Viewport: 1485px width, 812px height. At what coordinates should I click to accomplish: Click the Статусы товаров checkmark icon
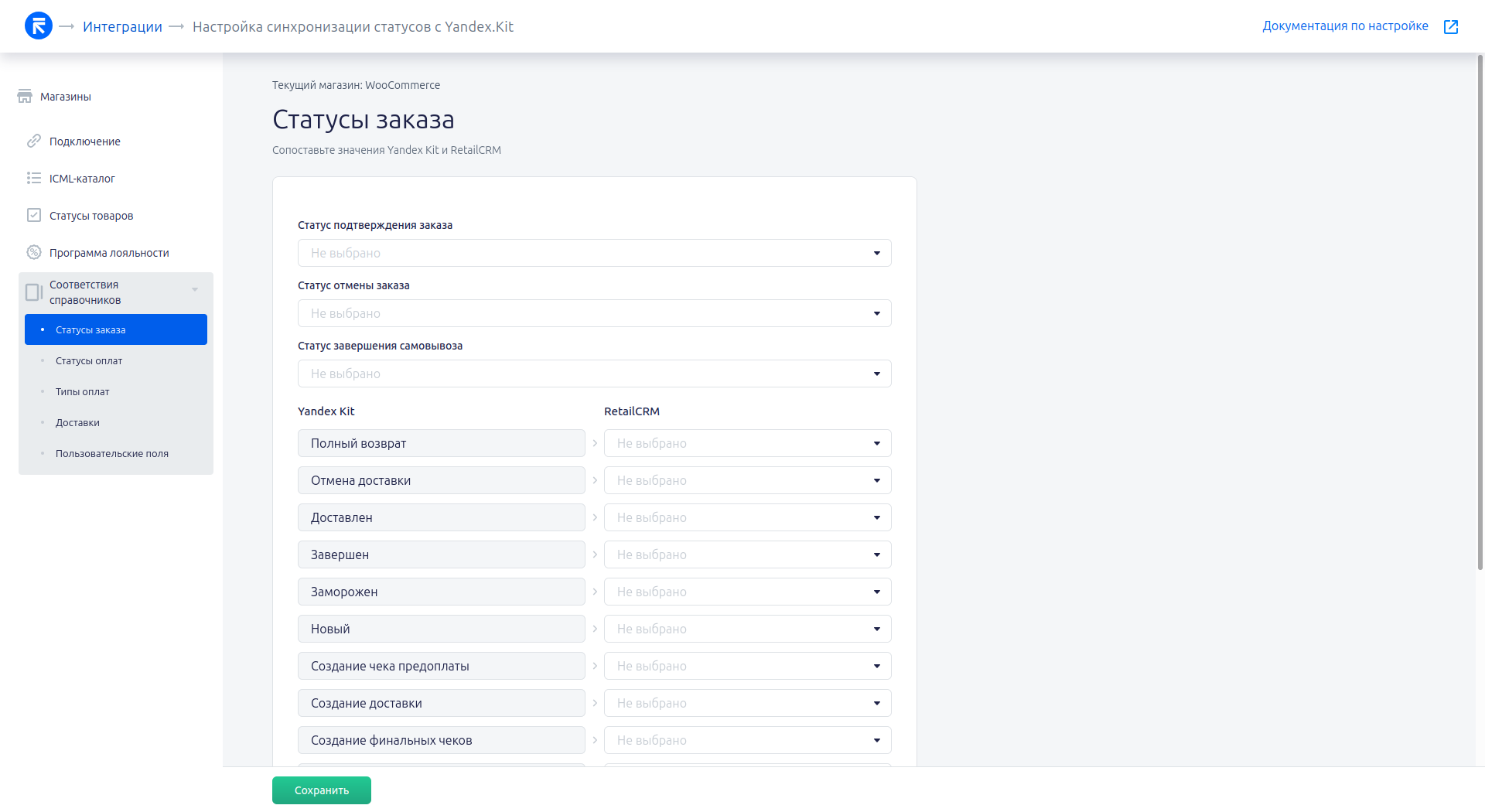34,215
